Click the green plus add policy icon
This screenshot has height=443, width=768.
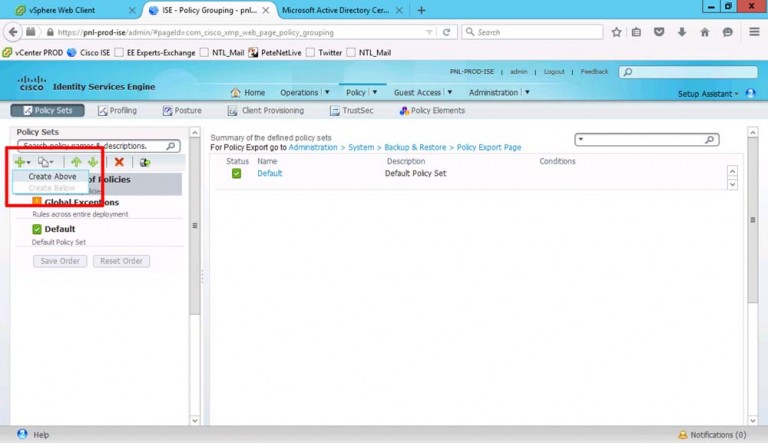20,162
